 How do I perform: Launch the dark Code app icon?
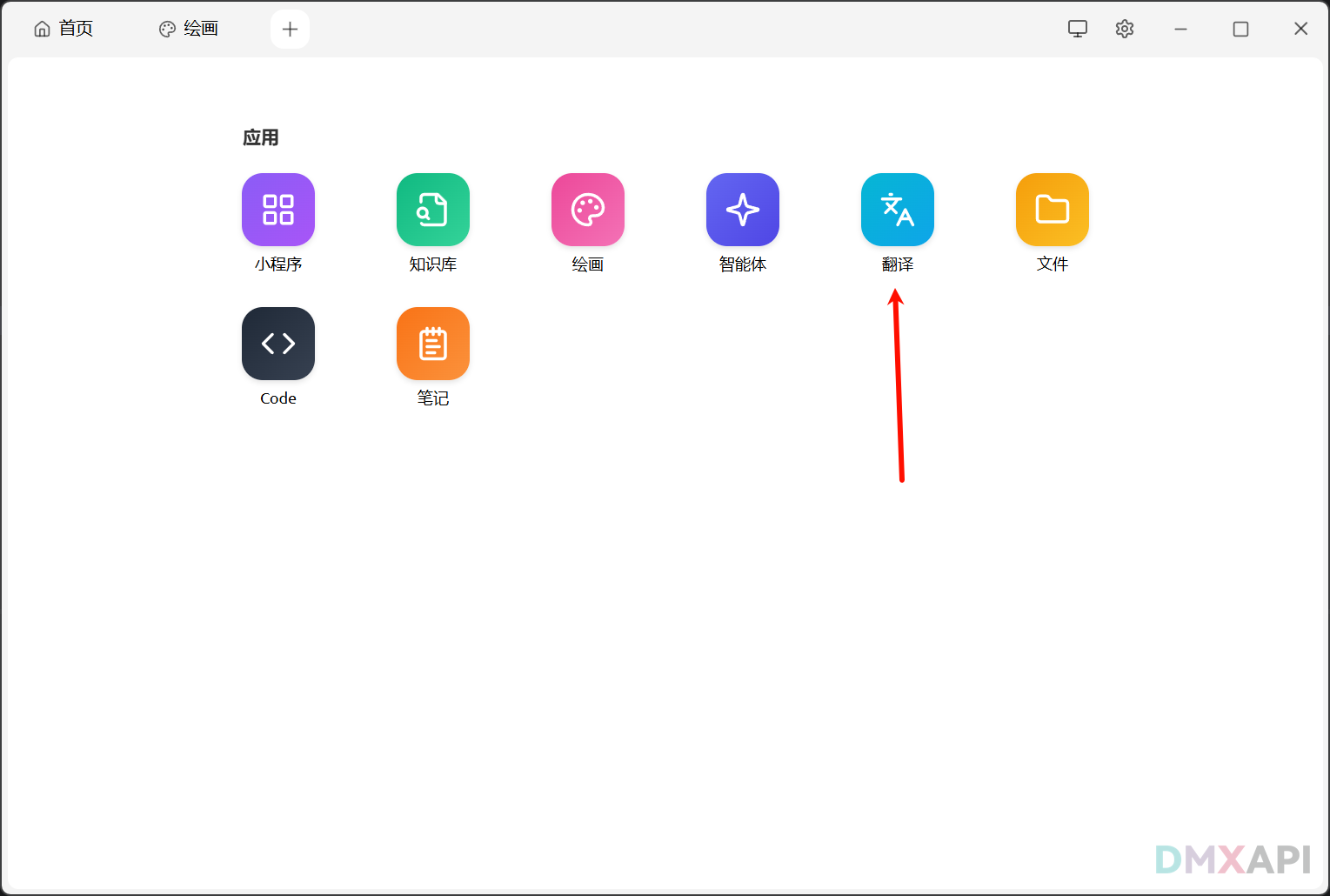[278, 344]
